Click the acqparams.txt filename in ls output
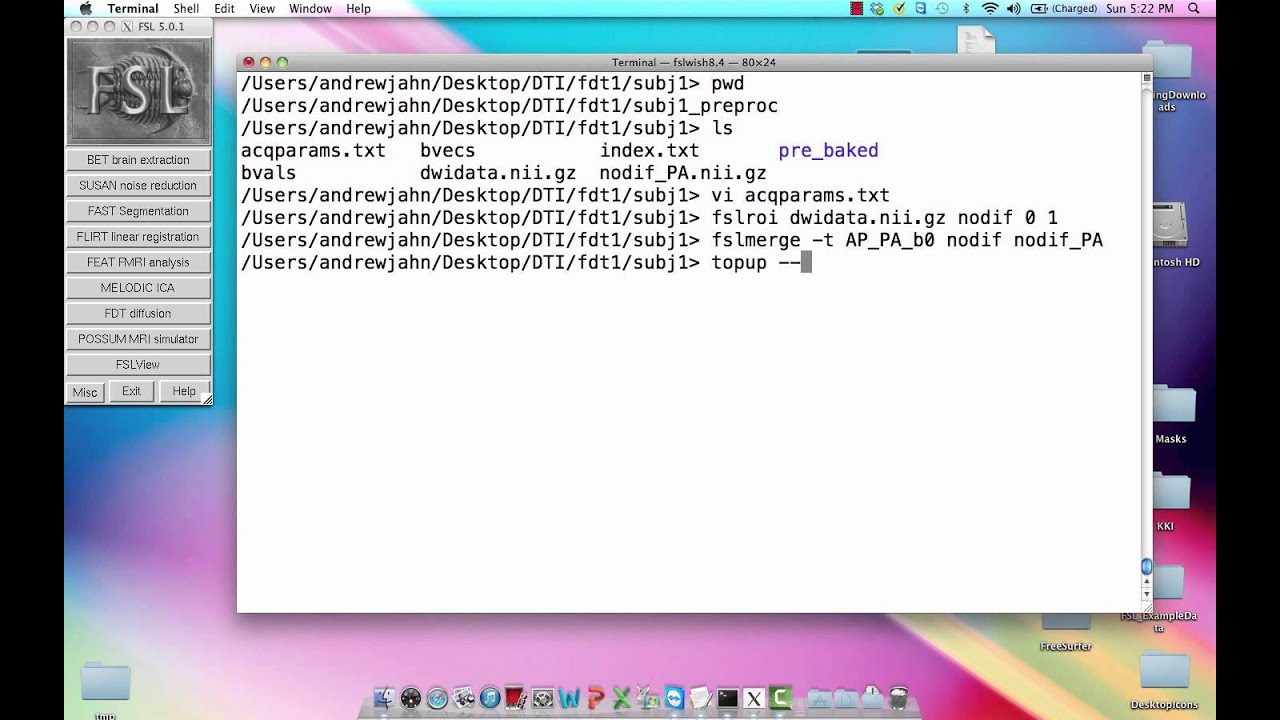The height and width of the screenshot is (720, 1280). [x=313, y=151]
